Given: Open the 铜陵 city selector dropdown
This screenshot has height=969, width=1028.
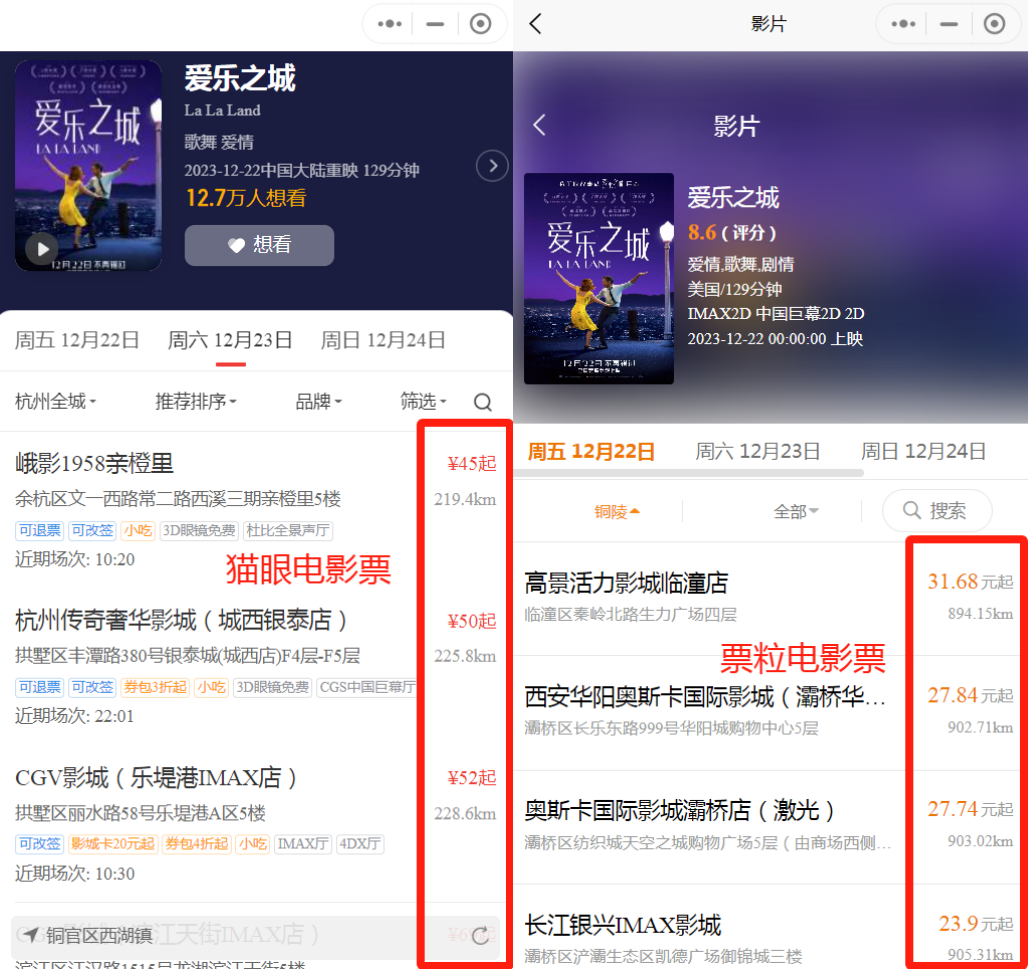Looking at the screenshot, I should tap(617, 512).
